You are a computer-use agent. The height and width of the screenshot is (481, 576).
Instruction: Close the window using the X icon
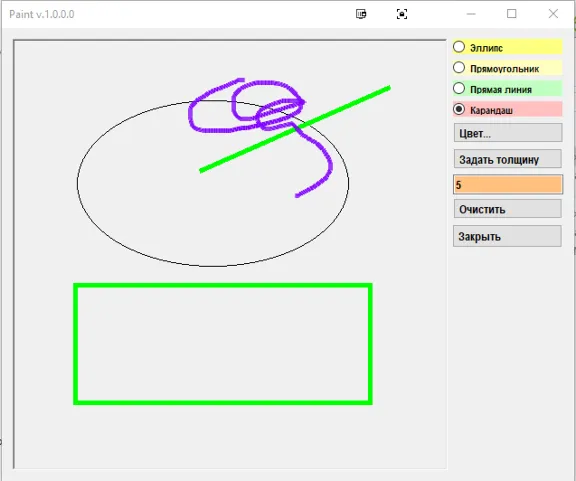(553, 14)
